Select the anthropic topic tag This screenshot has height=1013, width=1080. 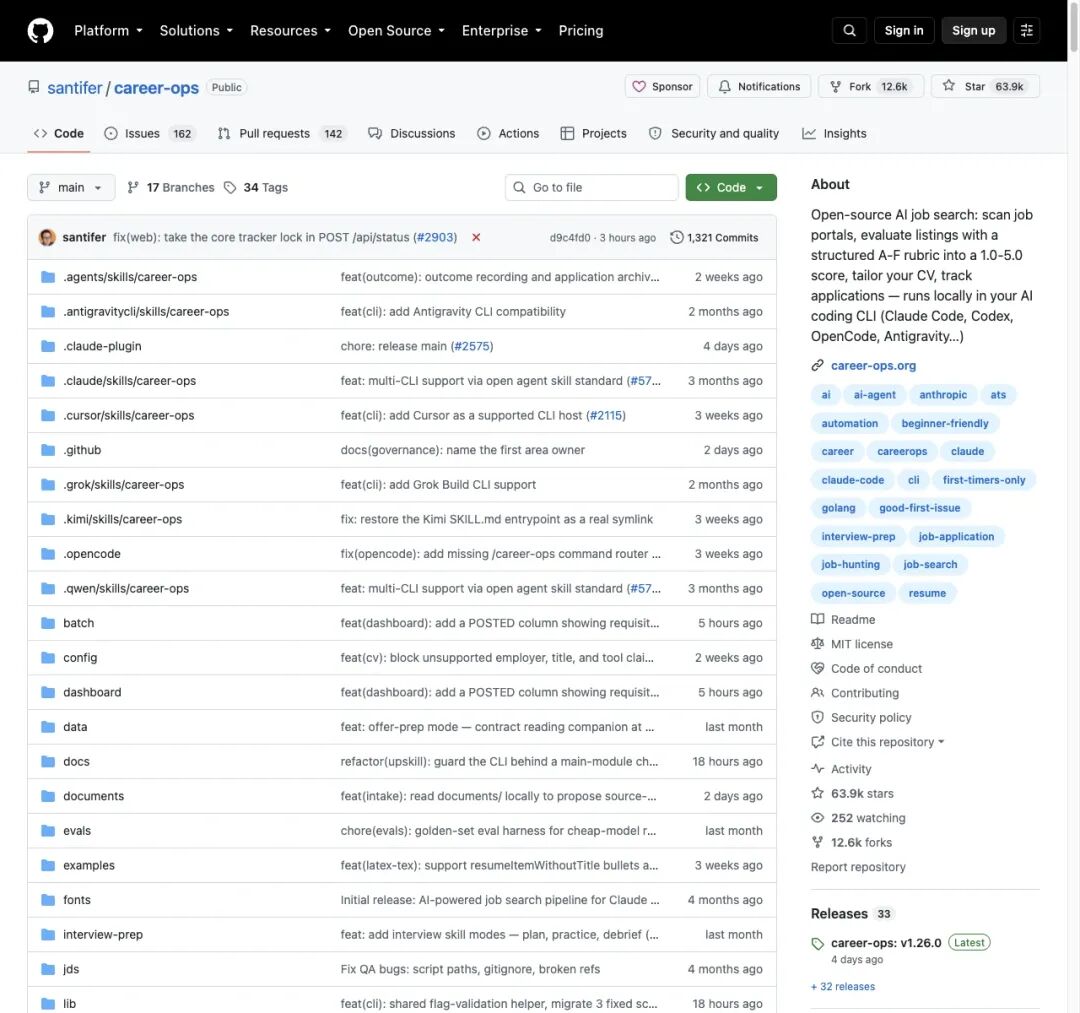(x=943, y=395)
